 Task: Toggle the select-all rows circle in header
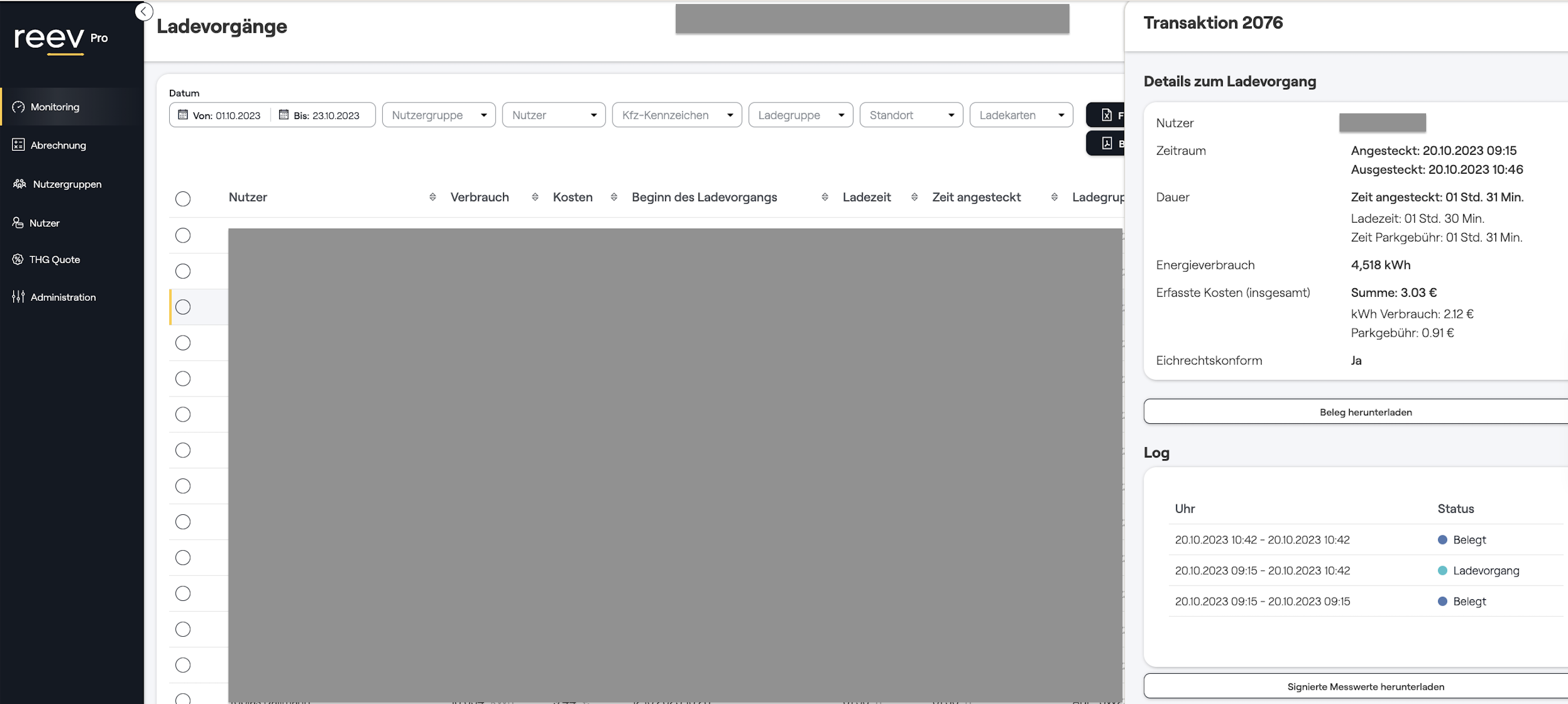click(182, 199)
